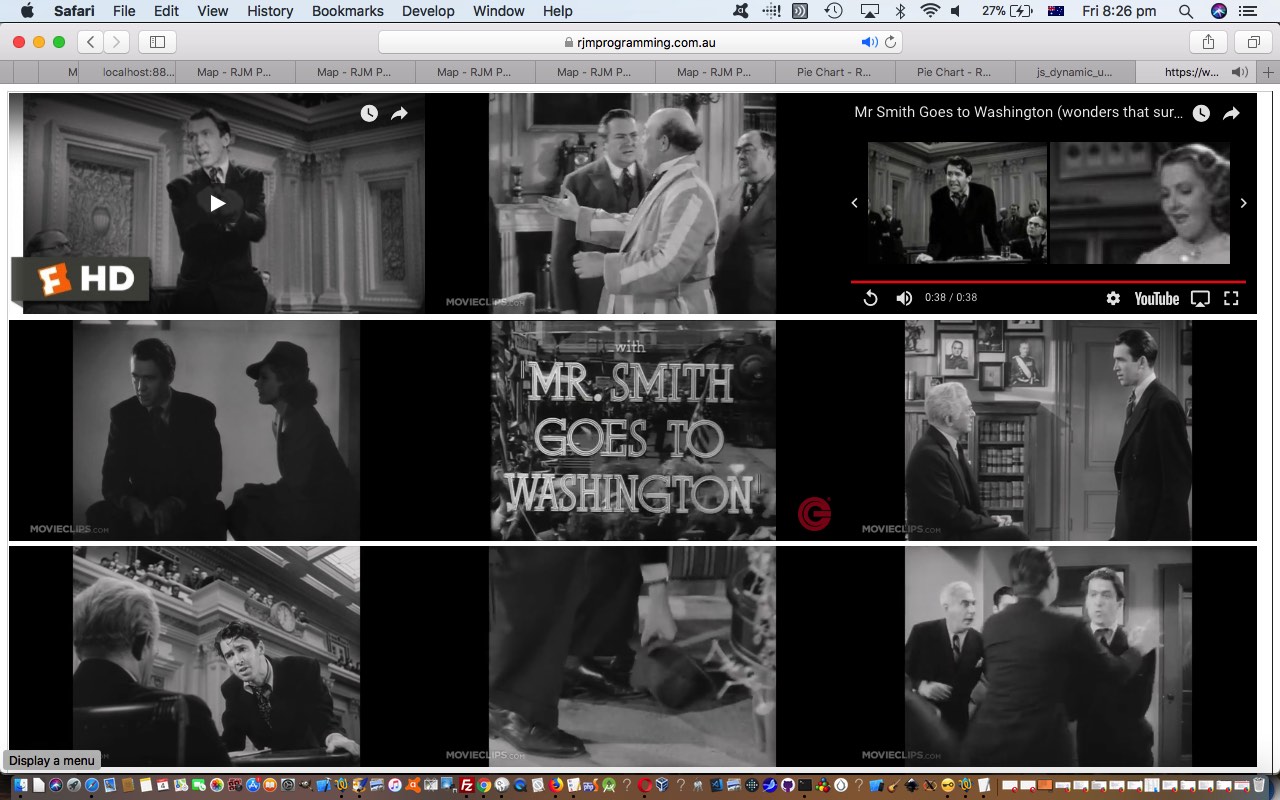This screenshot has height=800, width=1280.
Task: Open Google Chrome from the Dock
Action: (483, 785)
